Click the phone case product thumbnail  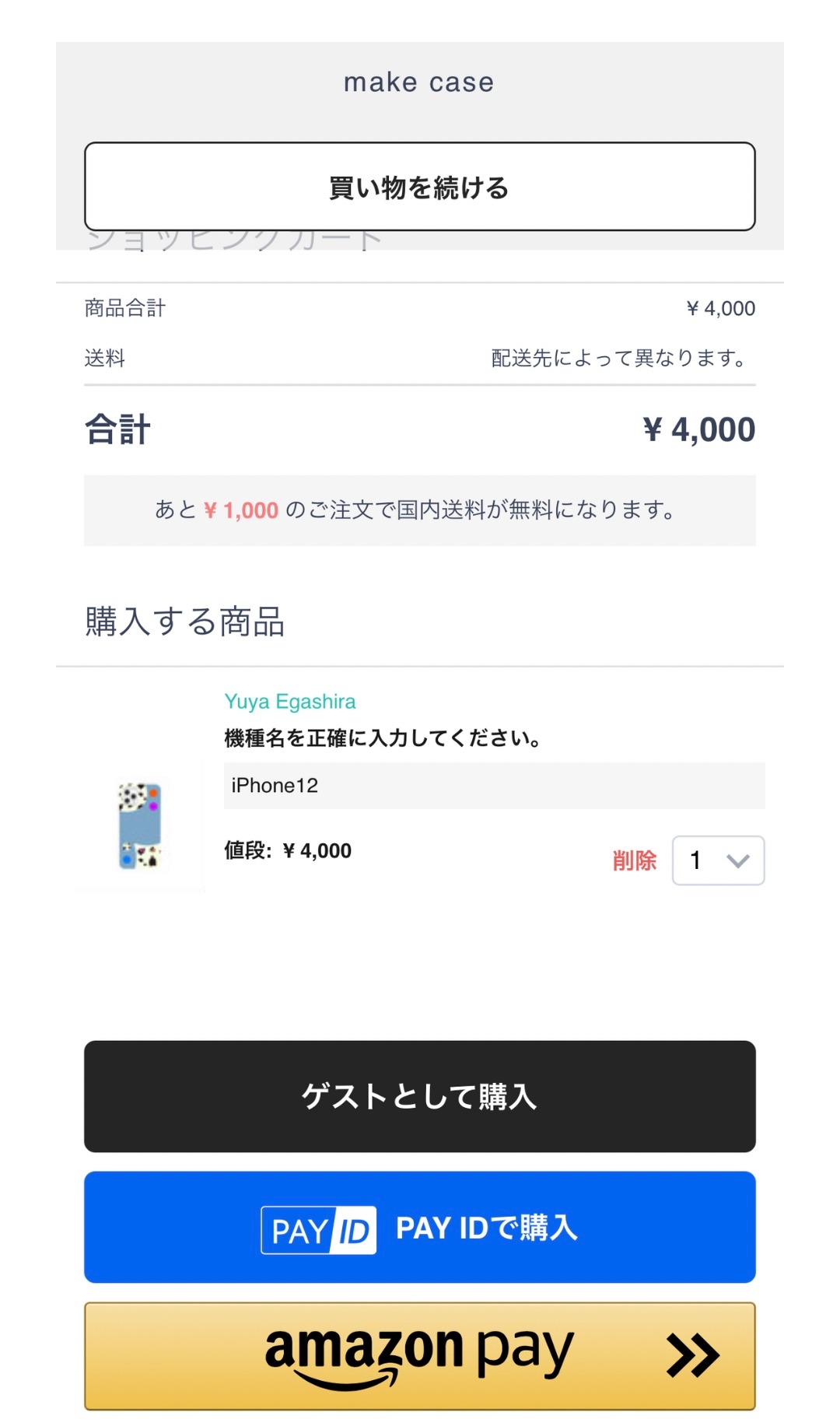point(140,826)
